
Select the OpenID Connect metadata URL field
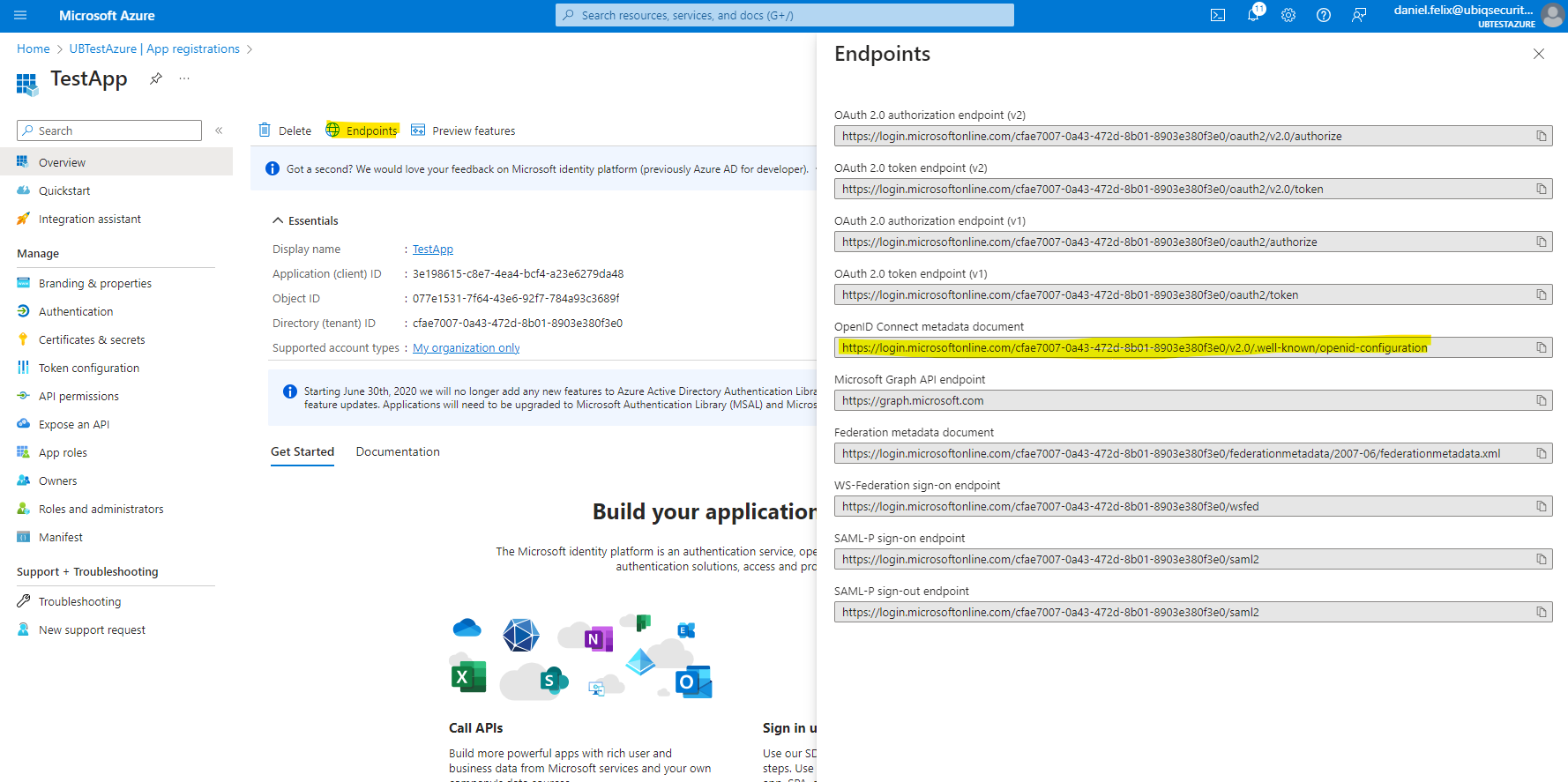(1193, 347)
